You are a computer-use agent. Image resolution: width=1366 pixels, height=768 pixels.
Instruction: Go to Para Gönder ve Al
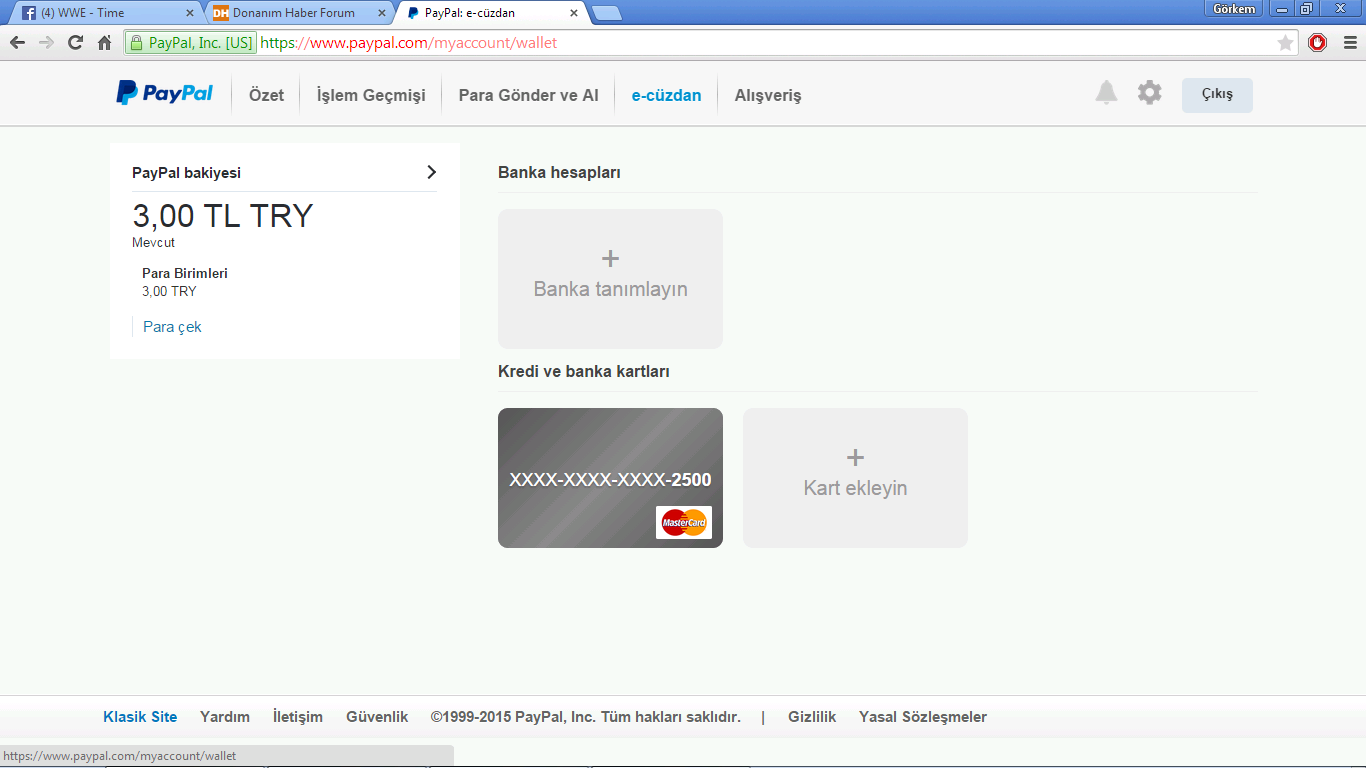coord(528,95)
